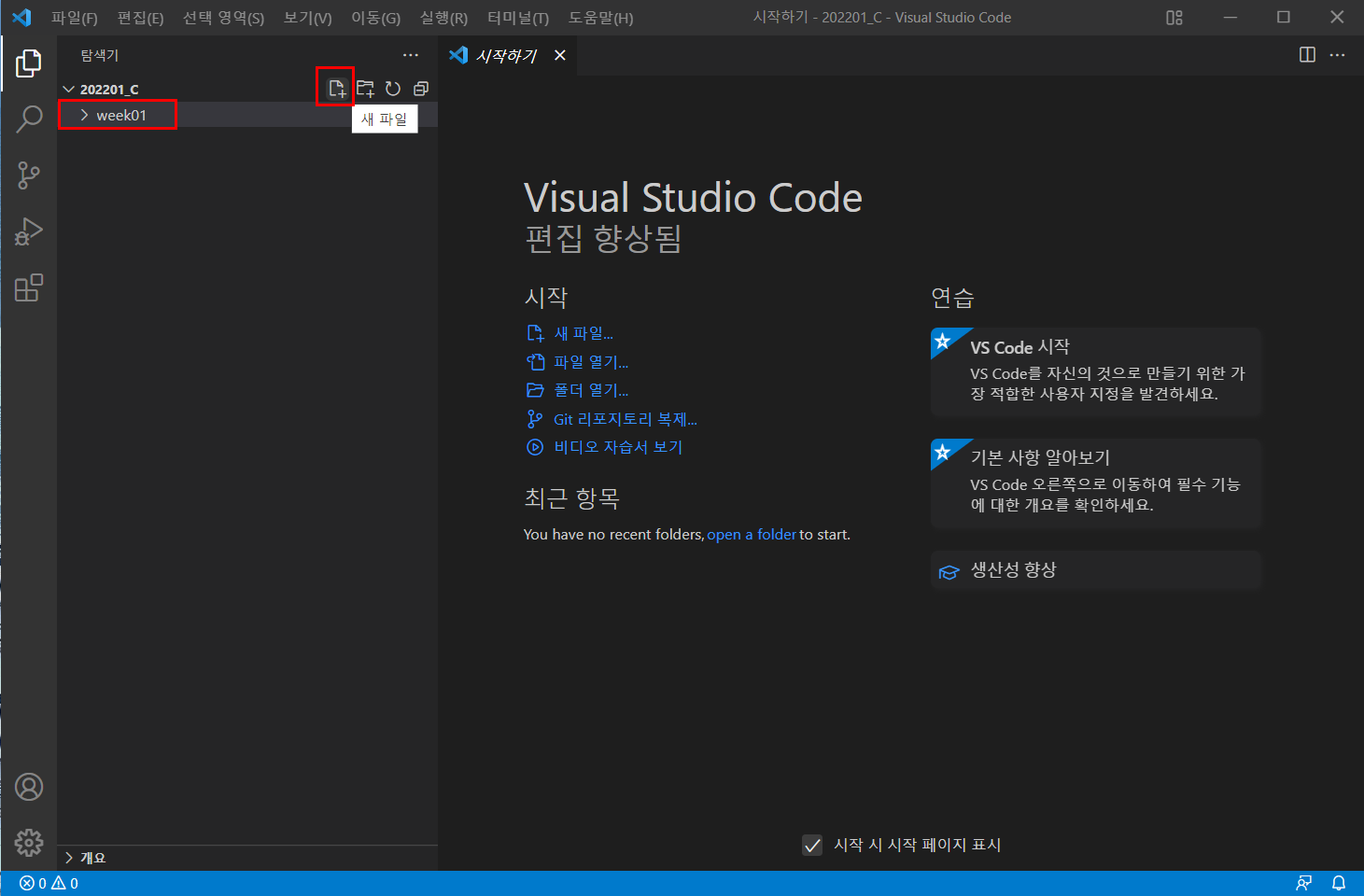Click the VS Code logo in title bar
This screenshot has width=1364, height=896.
coord(21,18)
